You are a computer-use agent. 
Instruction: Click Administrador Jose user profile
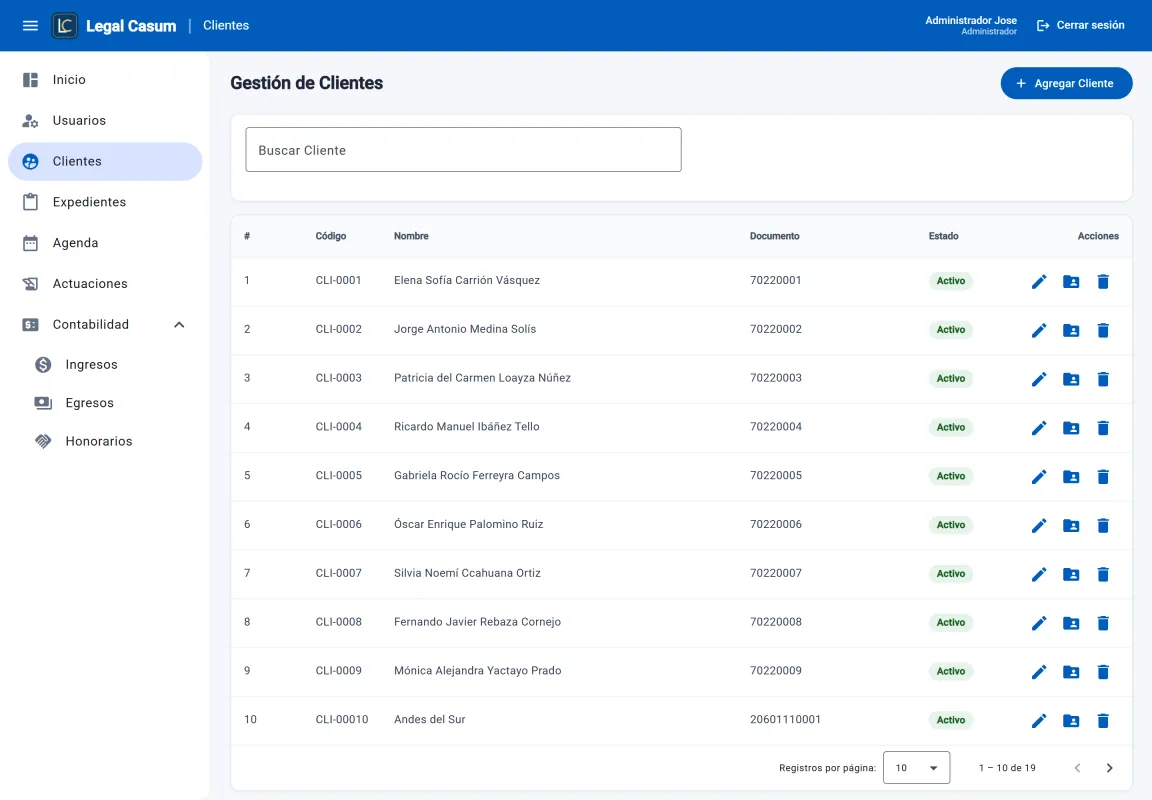point(971,25)
